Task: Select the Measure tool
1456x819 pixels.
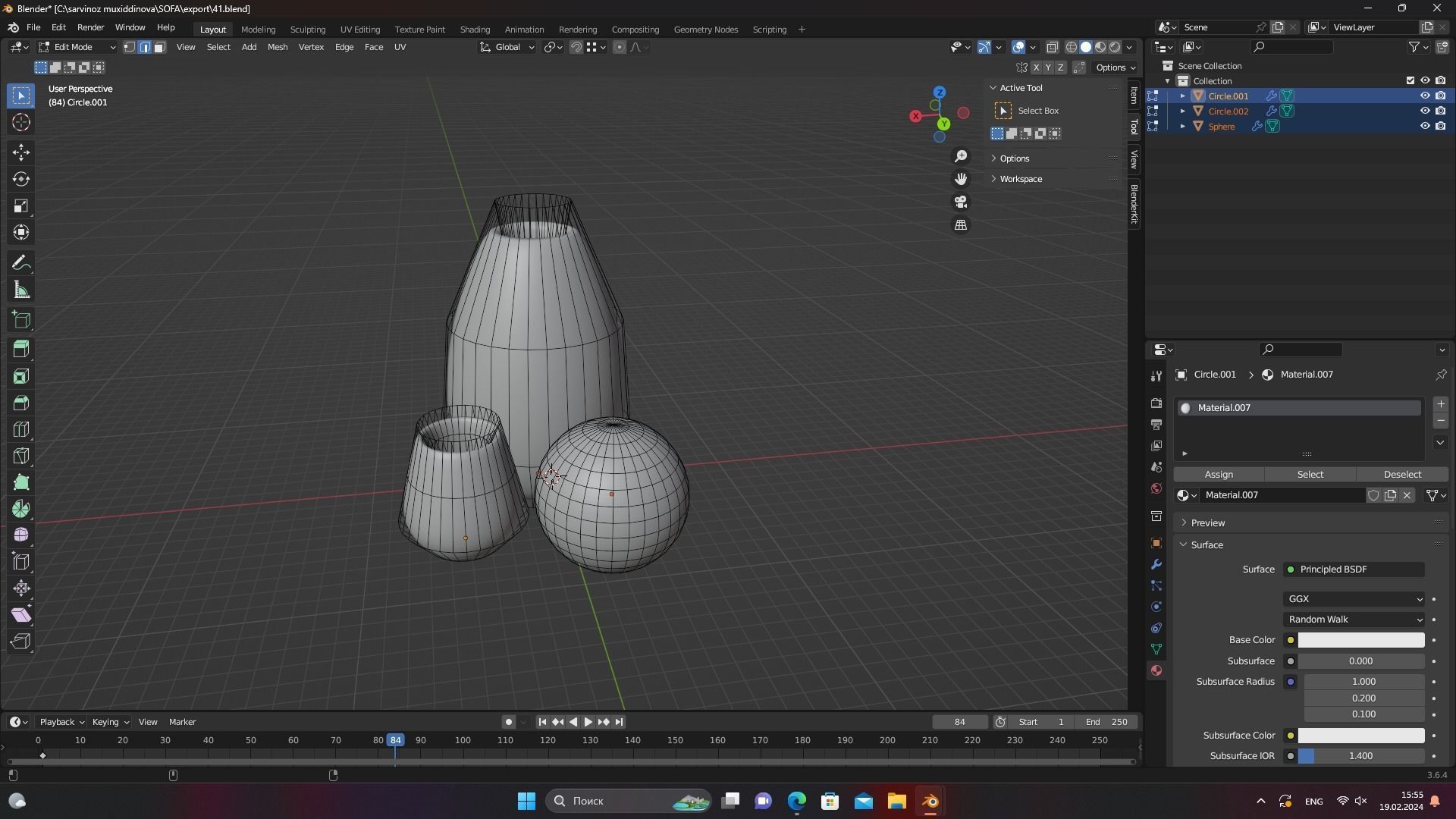Action: (x=21, y=290)
